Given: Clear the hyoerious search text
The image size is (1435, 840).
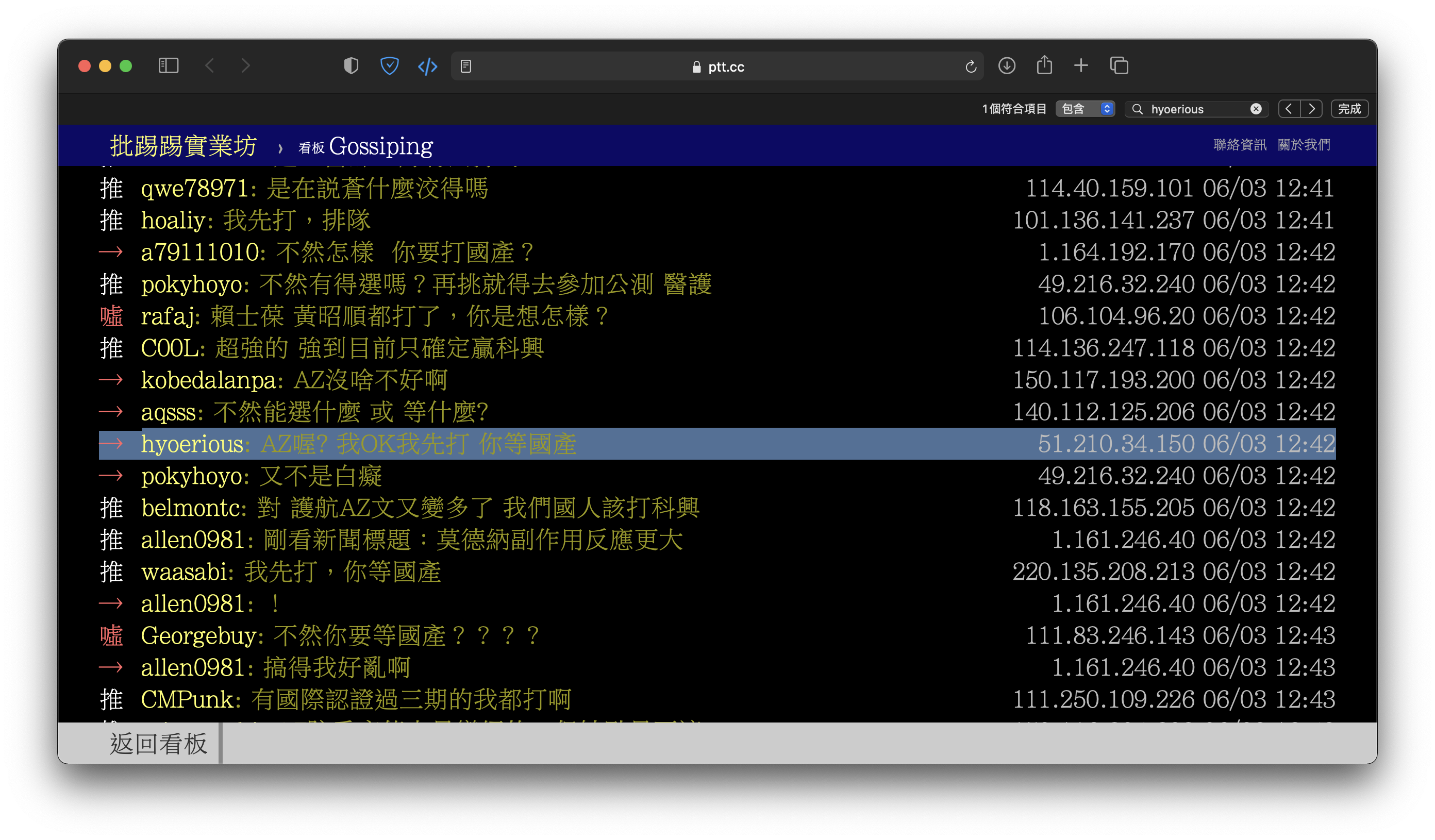Looking at the screenshot, I should [x=1256, y=109].
